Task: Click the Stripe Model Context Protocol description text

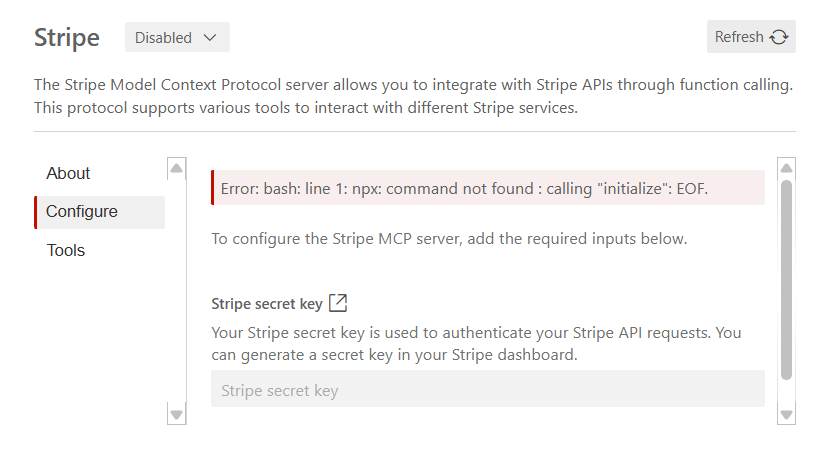Action: tap(414, 96)
